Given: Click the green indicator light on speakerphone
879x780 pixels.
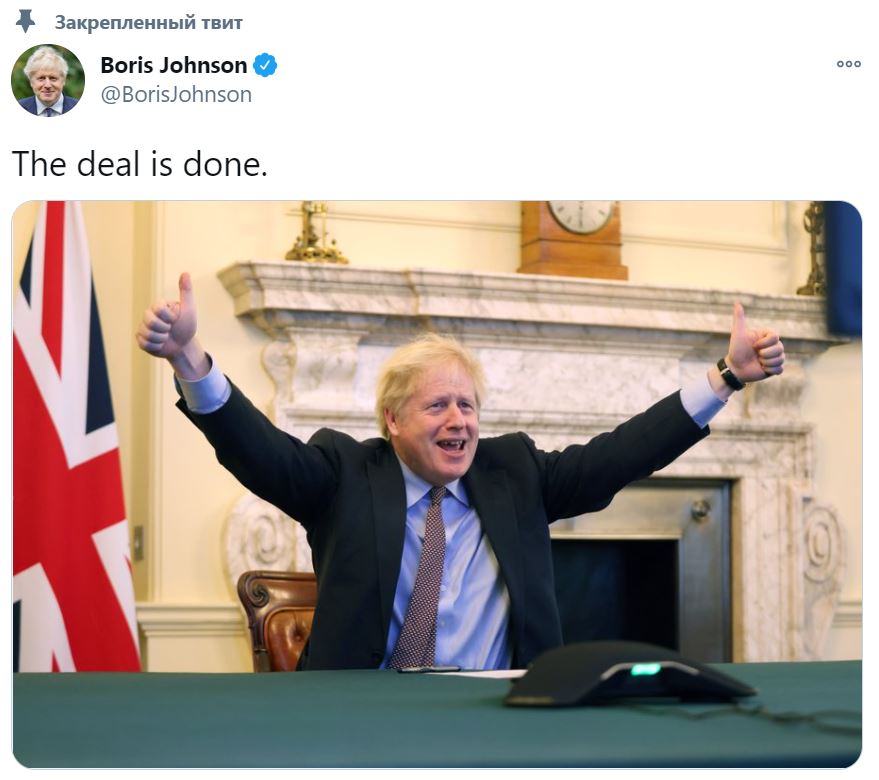Looking at the screenshot, I should tap(646, 669).
